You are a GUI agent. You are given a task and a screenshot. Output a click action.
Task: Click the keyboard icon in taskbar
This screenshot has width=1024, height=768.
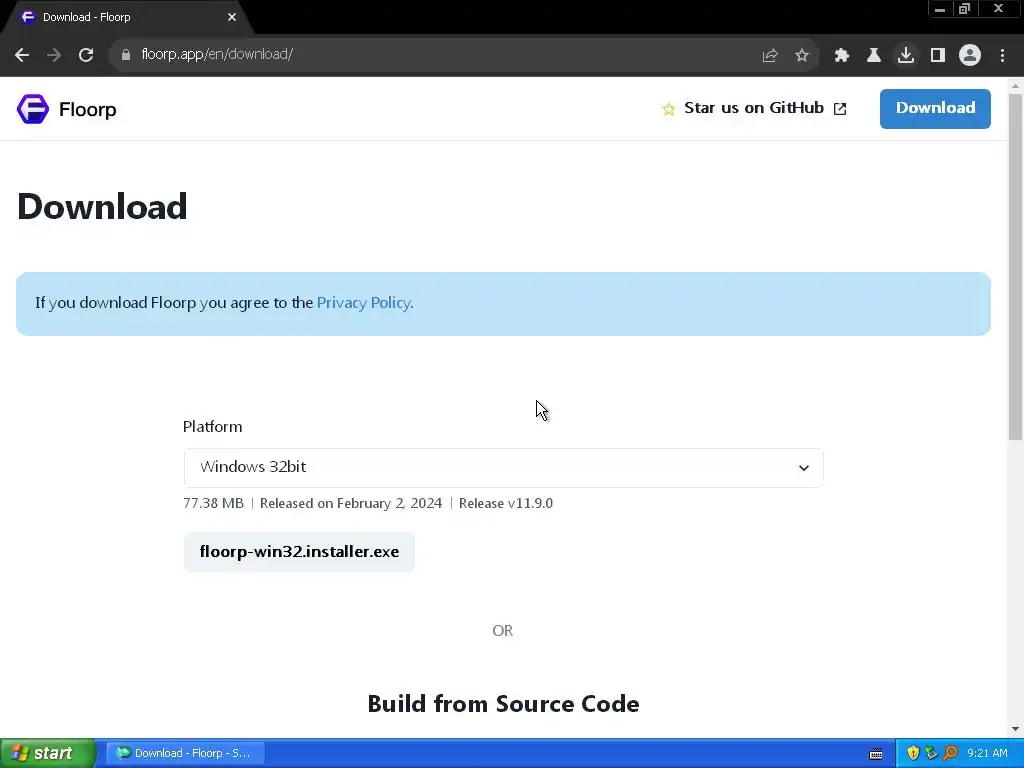pos(876,754)
